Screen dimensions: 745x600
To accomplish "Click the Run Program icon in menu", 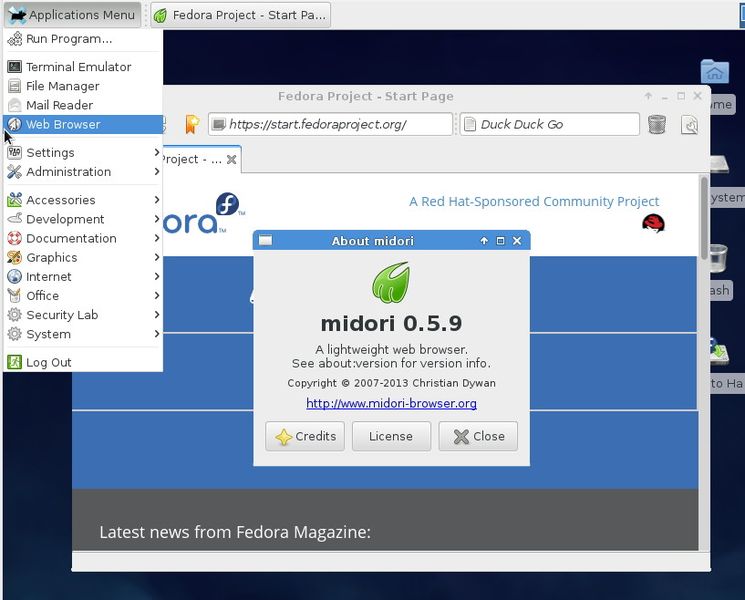I will (x=15, y=39).
